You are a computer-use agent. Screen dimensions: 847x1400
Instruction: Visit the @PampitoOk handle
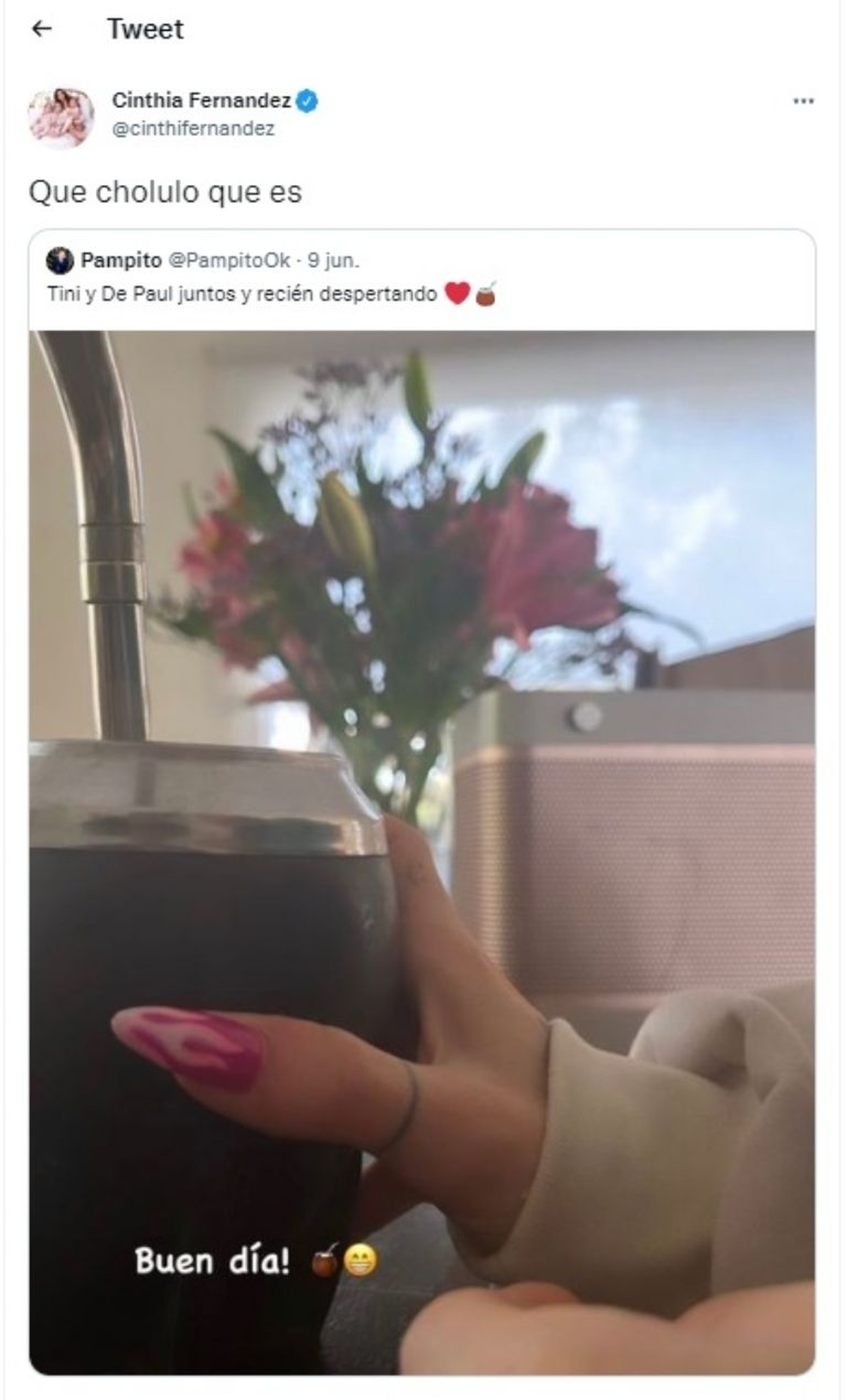coord(229,260)
